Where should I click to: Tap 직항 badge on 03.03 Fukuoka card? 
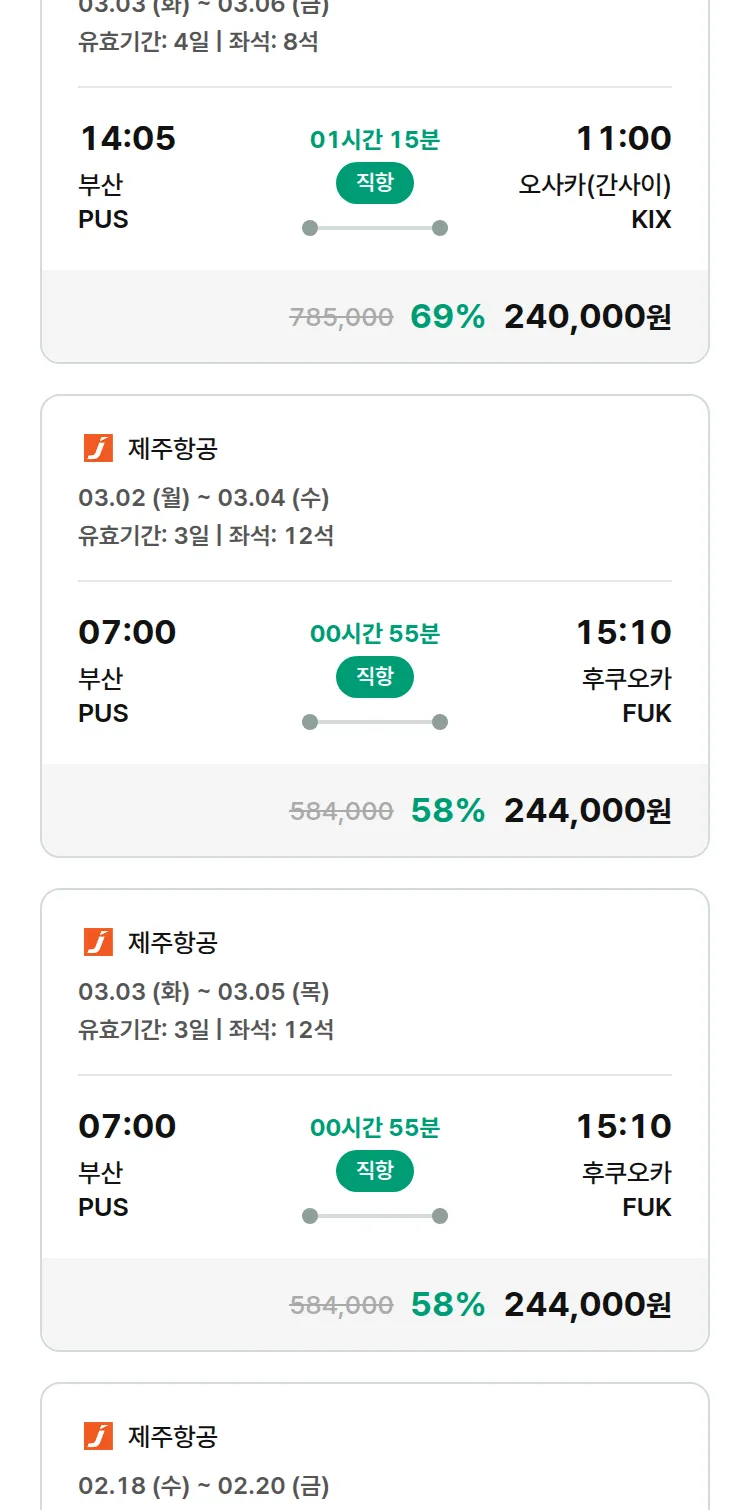coord(375,1172)
